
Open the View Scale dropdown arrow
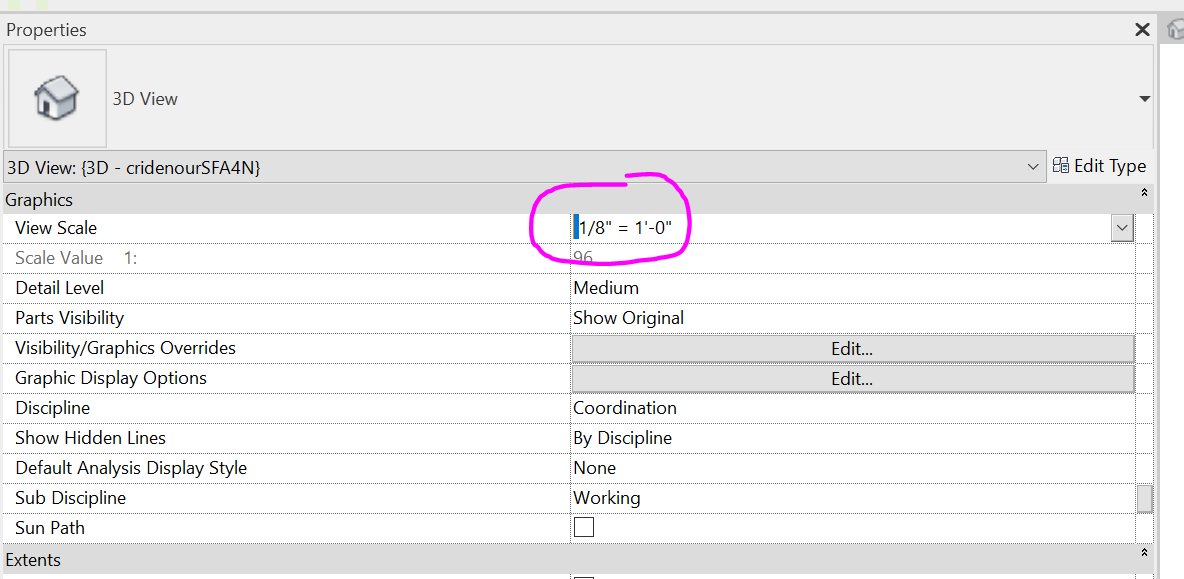(1122, 228)
